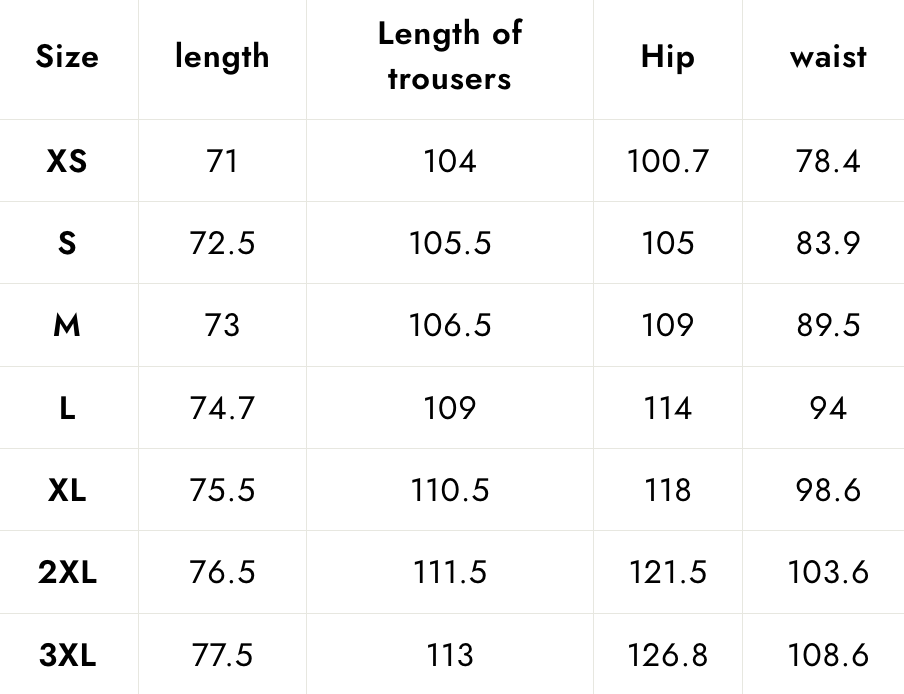Click the length column header
Screen dimensions: 904x694
[222, 56]
